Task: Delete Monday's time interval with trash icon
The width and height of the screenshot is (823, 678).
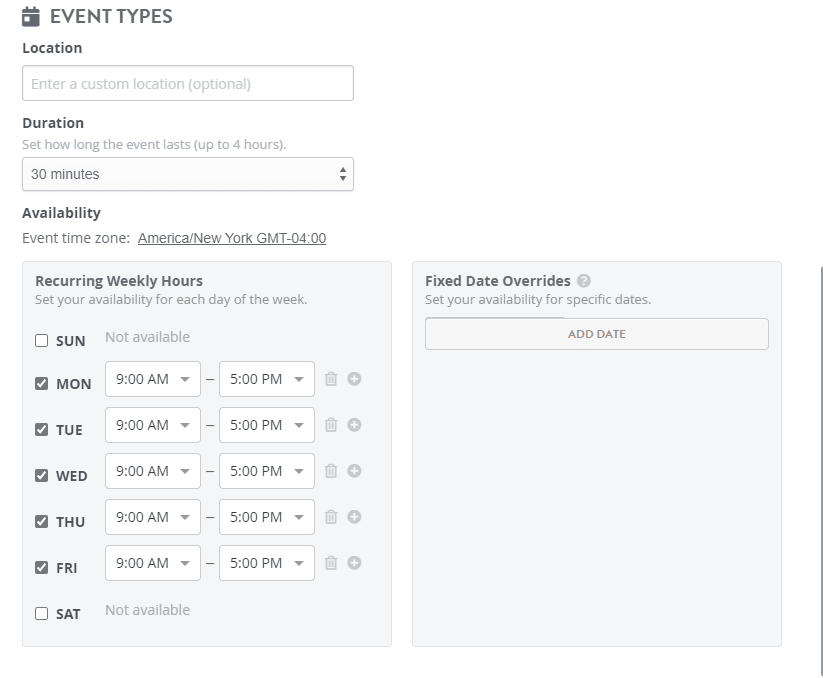Action: pos(331,379)
